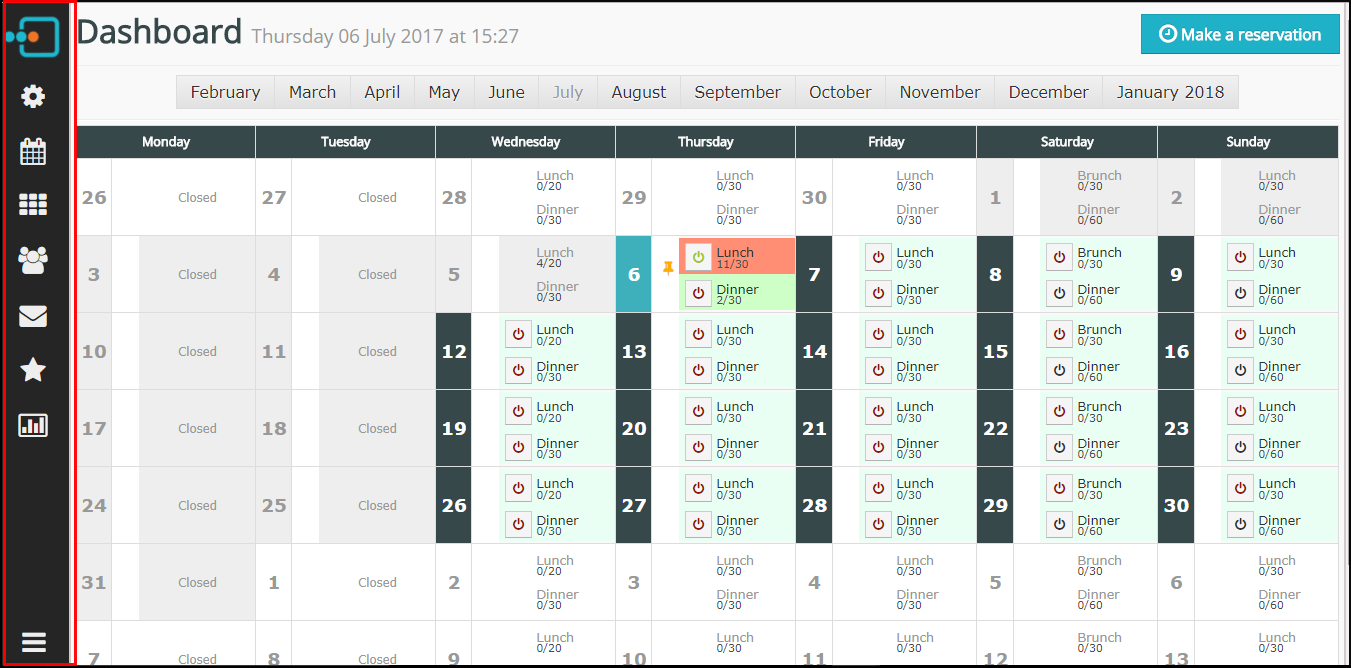Open the customers group icon

(x=33, y=261)
